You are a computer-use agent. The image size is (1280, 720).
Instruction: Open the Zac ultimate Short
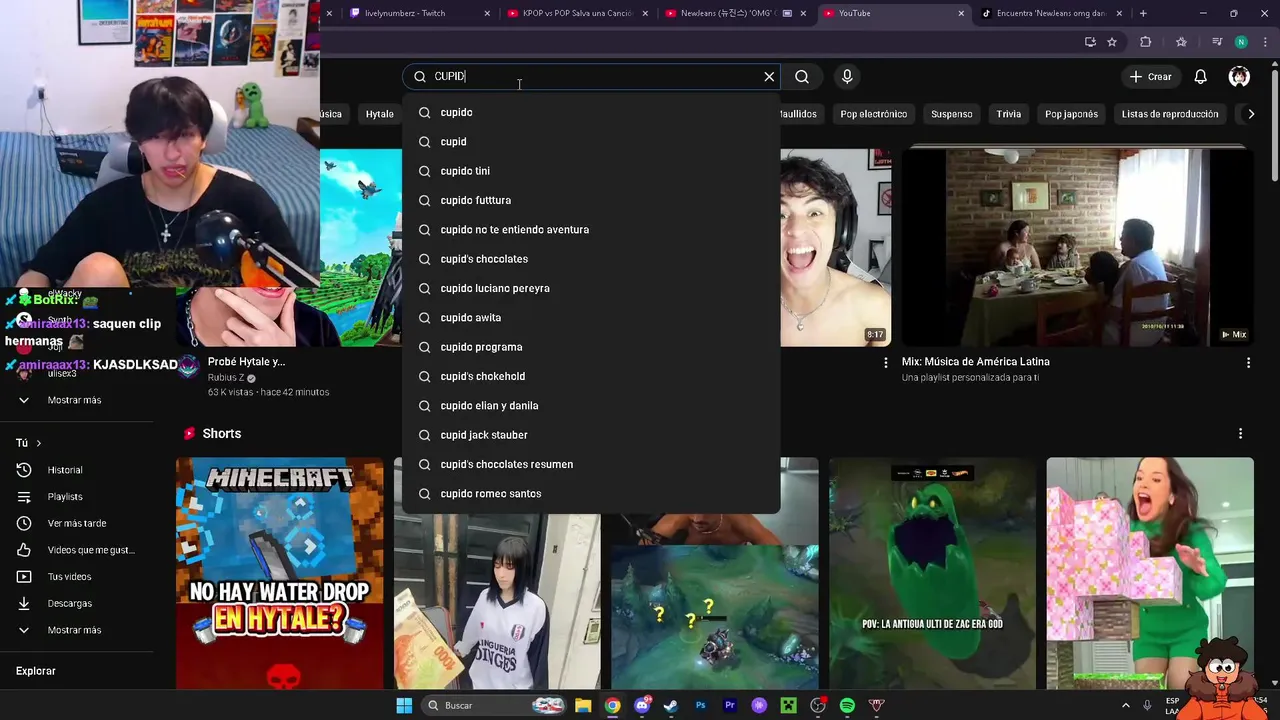[x=932, y=573]
